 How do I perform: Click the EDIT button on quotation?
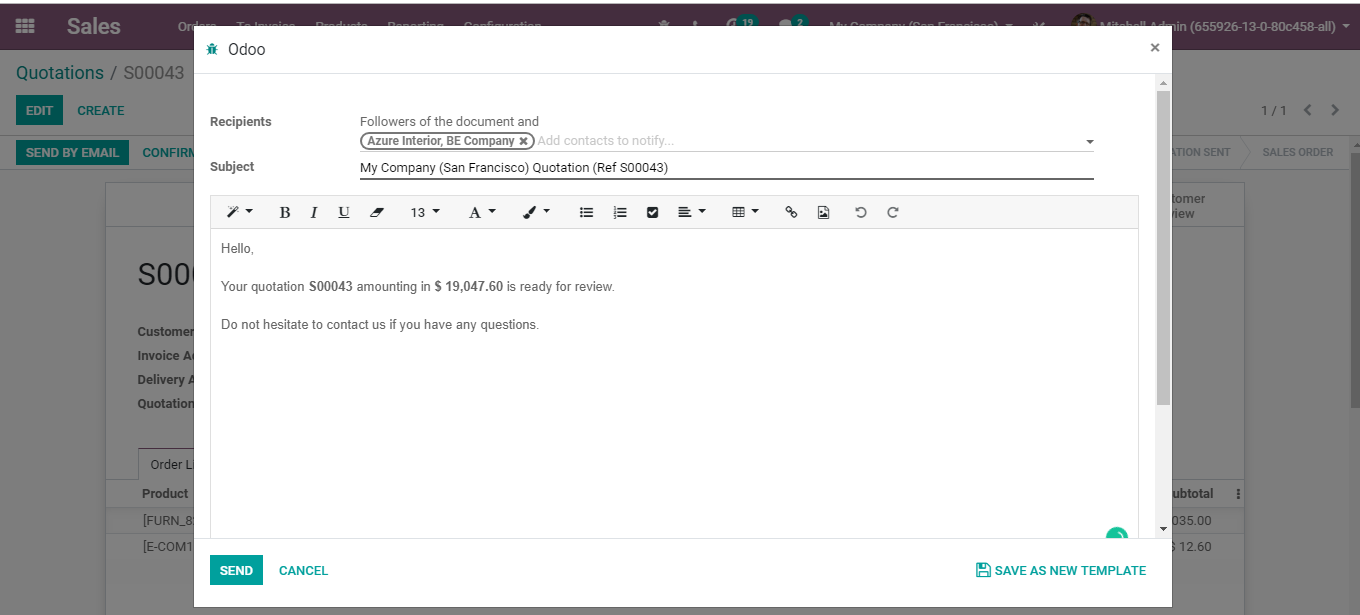(x=39, y=110)
